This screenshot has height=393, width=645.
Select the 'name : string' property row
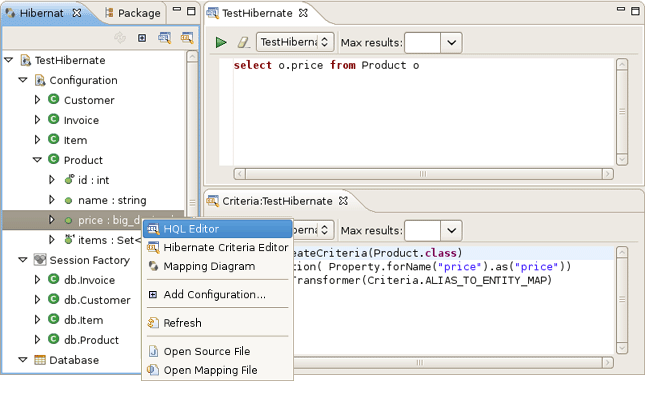point(93,200)
